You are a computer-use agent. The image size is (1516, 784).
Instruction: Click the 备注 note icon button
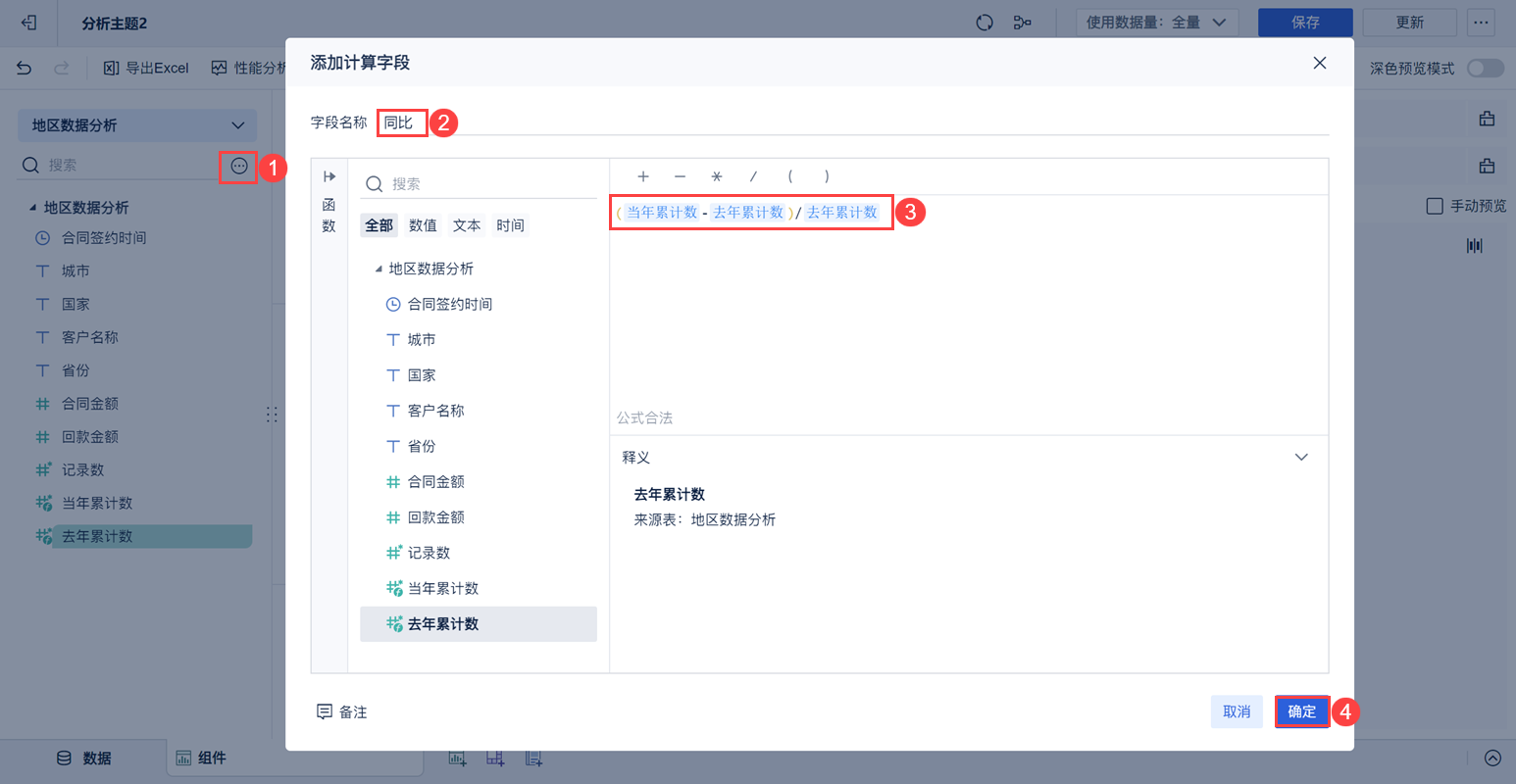coord(341,712)
